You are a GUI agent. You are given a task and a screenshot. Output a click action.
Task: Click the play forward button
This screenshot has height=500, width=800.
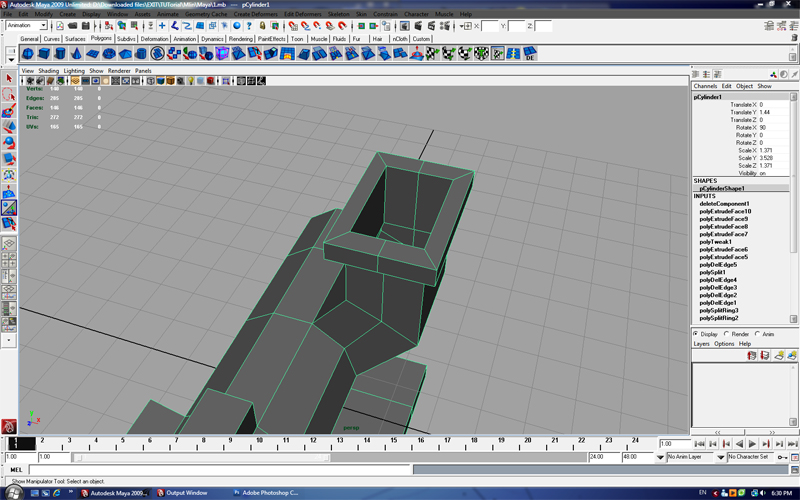point(752,444)
